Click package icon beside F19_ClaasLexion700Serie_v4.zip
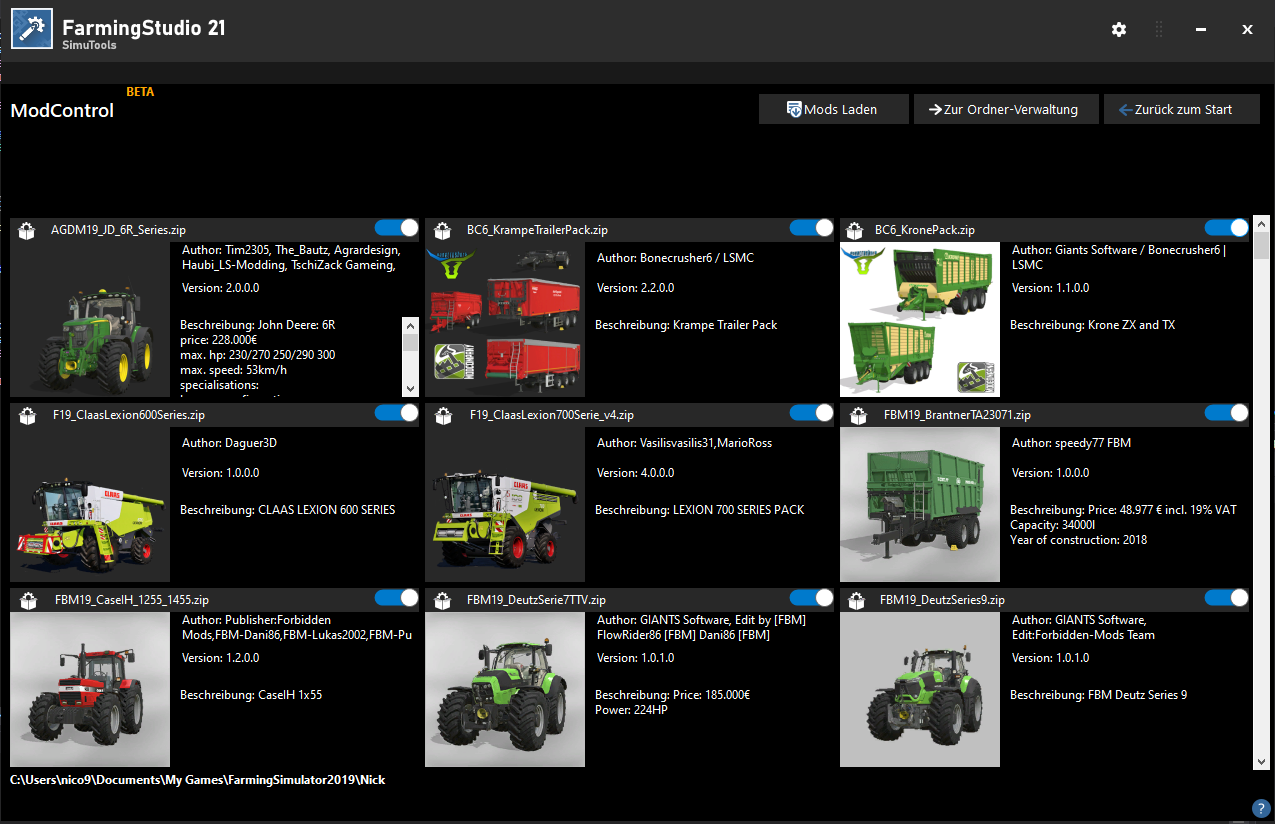 (442, 415)
